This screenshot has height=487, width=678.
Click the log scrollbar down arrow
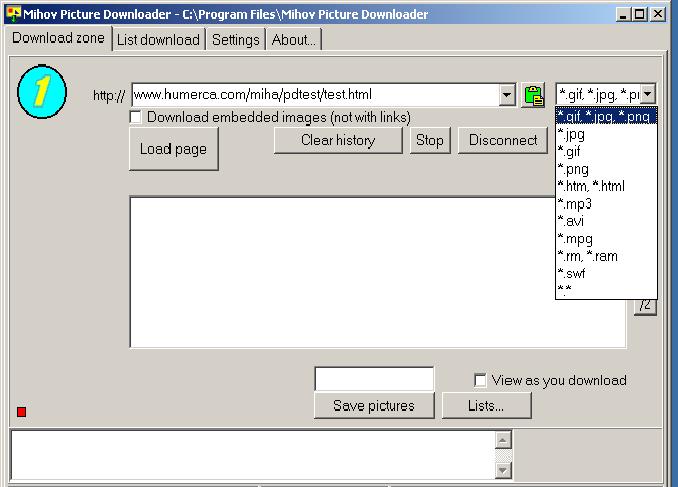click(503, 470)
